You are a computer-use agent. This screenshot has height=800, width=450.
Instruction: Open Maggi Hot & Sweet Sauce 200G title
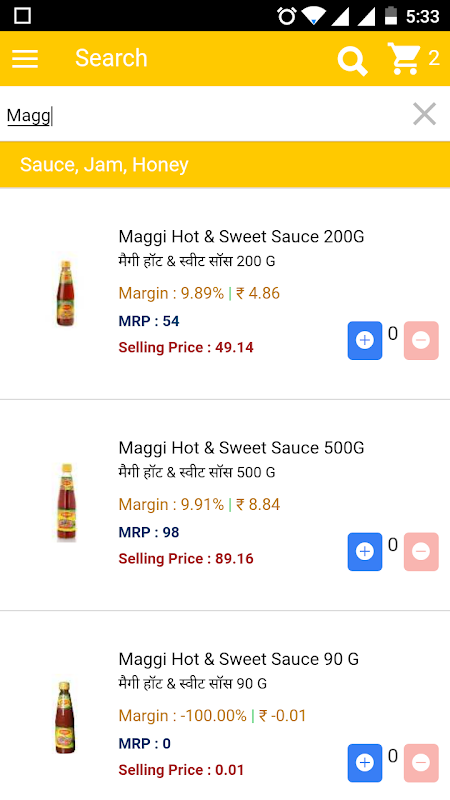click(241, 236)
